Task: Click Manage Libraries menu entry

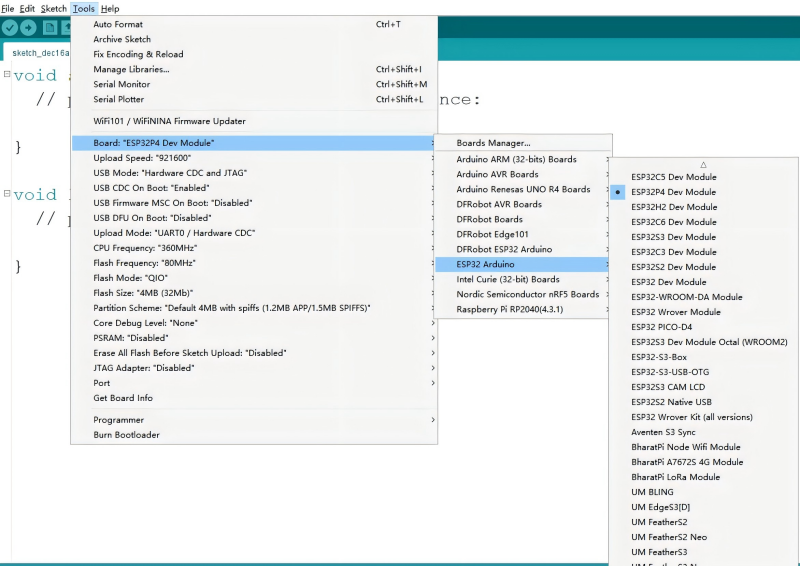Action: [x=131, y=70]
